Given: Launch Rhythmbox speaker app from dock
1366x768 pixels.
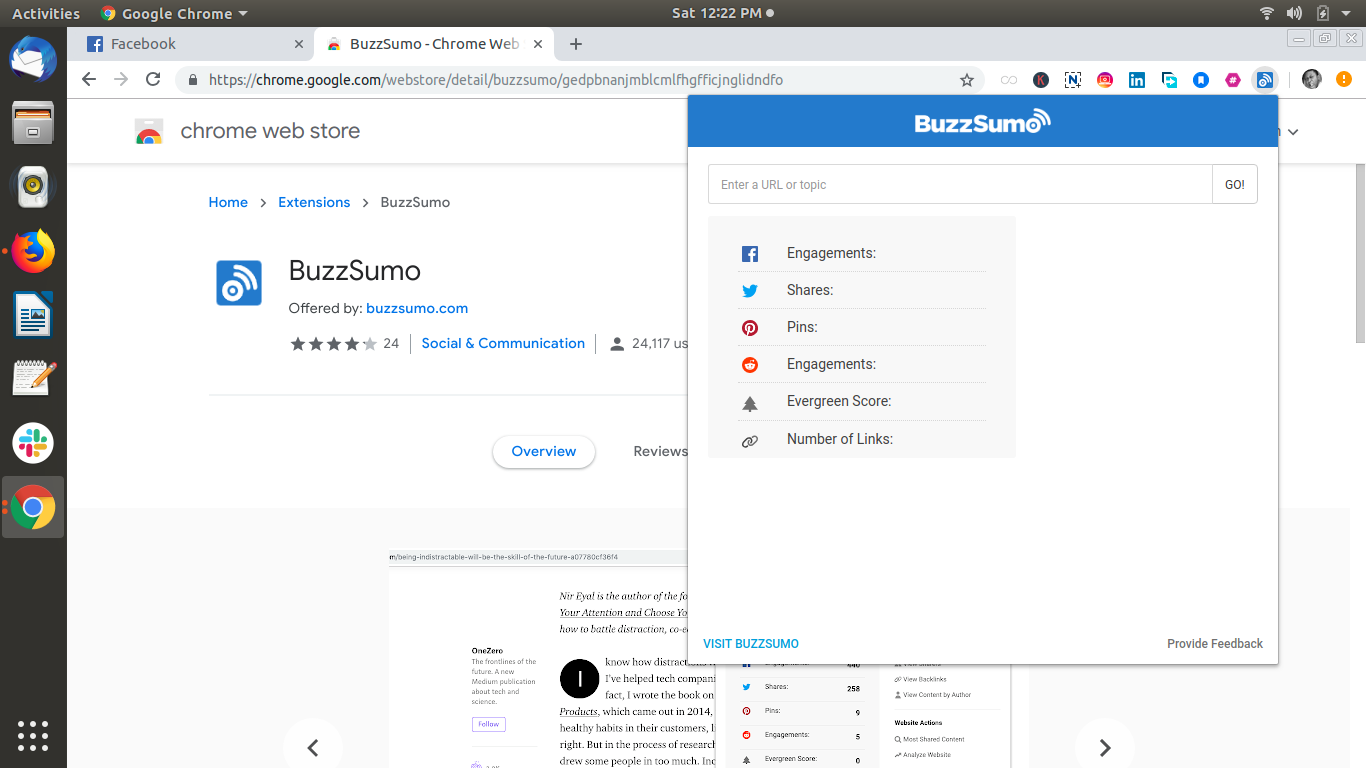Looking at the screenshot, I should click(x=33, y=187).
